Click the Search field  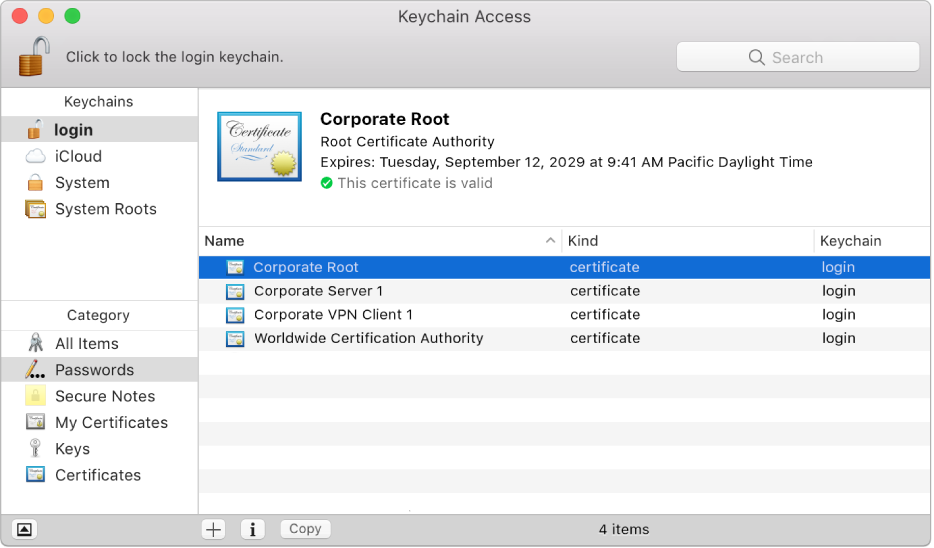click(x=797, y=57)
